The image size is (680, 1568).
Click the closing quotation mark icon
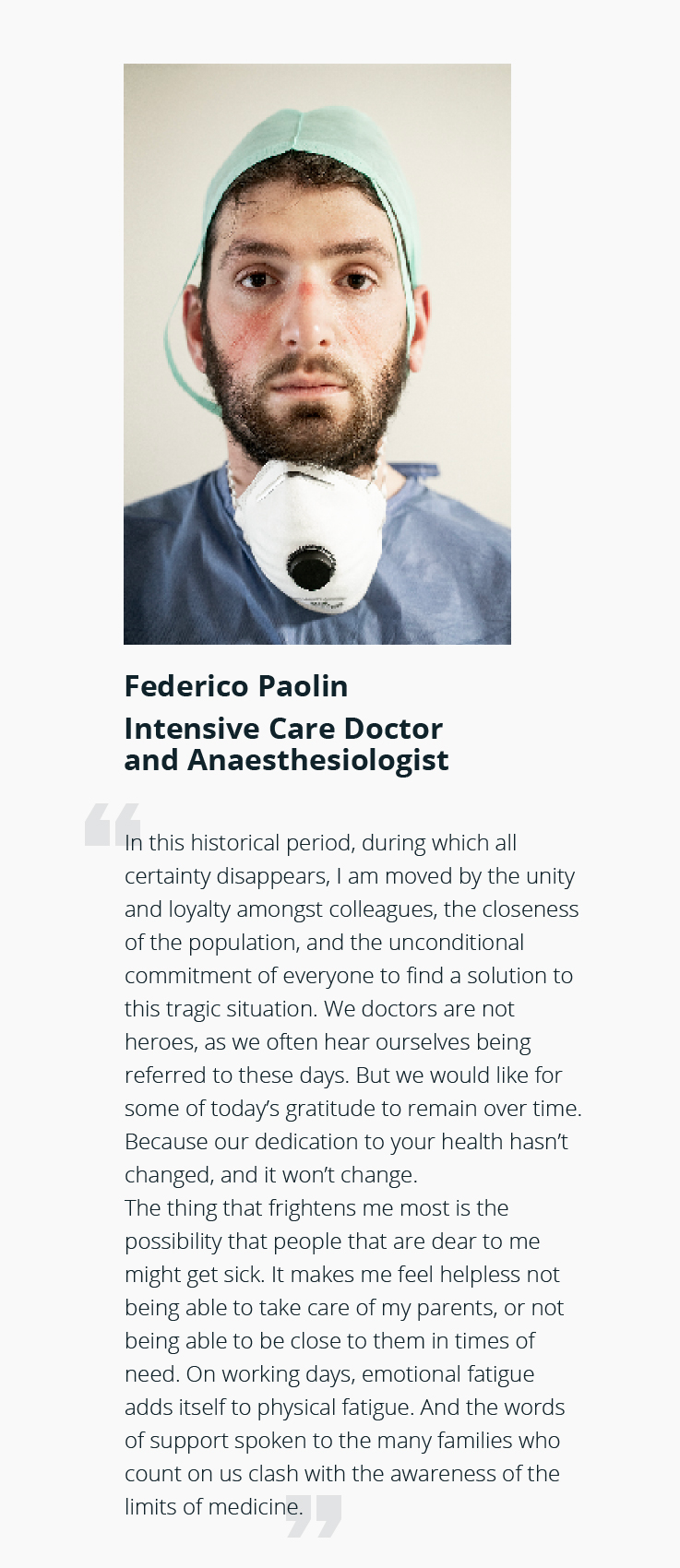click(314, 1515)
